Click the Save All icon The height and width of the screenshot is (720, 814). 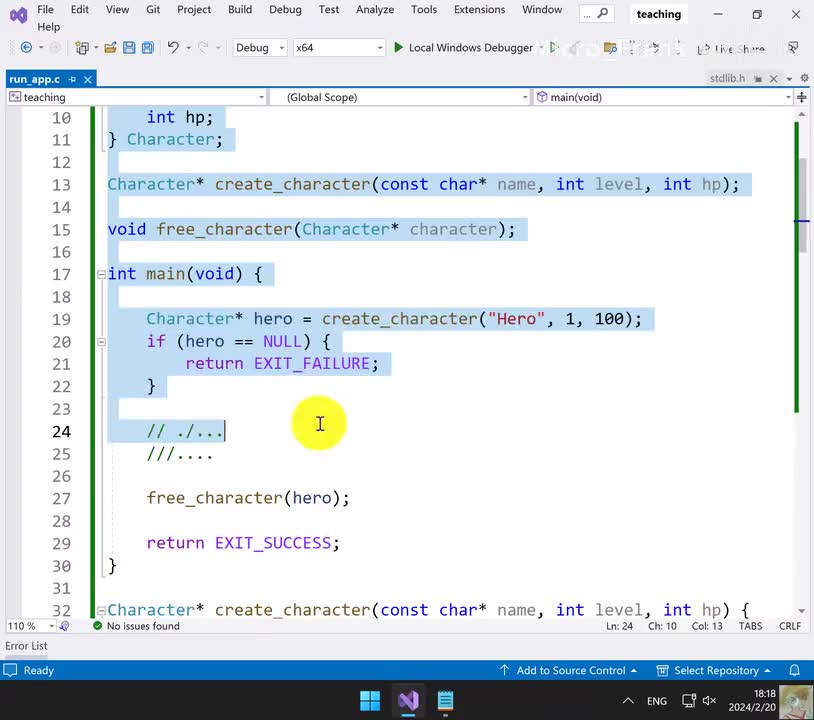(148, 48)
